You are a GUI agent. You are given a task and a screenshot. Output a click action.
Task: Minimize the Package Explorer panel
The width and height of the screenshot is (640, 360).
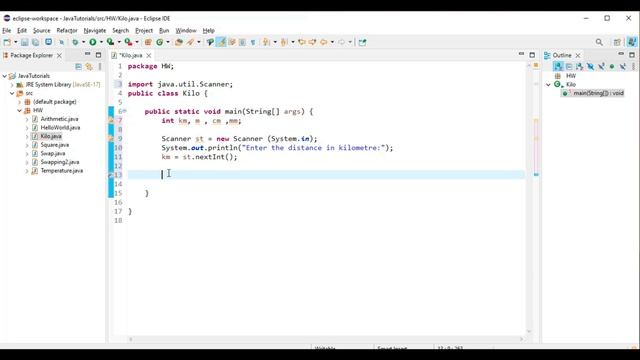tap(87, 54)
